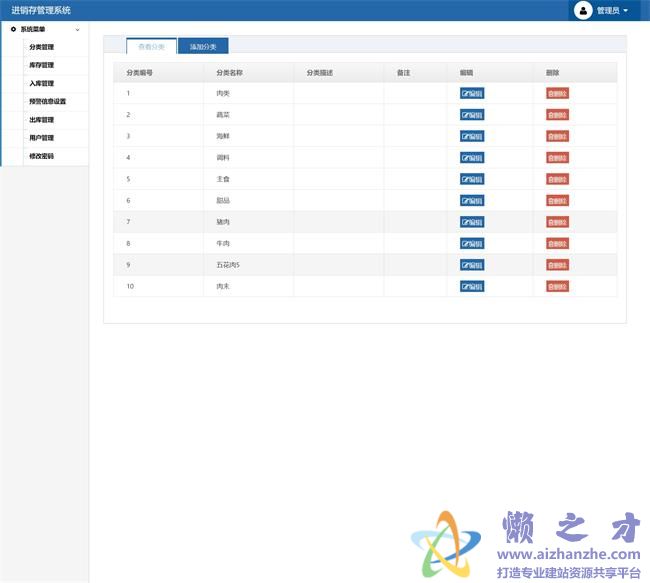Edit the 五花肉5 category entry
This screenshot has height=583, width=650.
(x=471, y=265)
